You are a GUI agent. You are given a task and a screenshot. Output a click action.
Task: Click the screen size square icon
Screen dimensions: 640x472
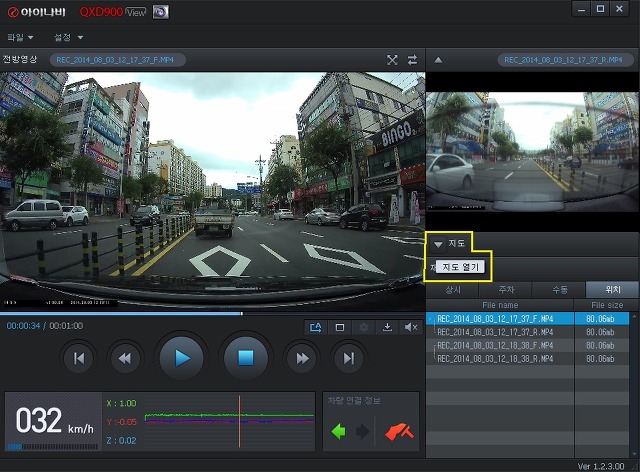[340, 327]
